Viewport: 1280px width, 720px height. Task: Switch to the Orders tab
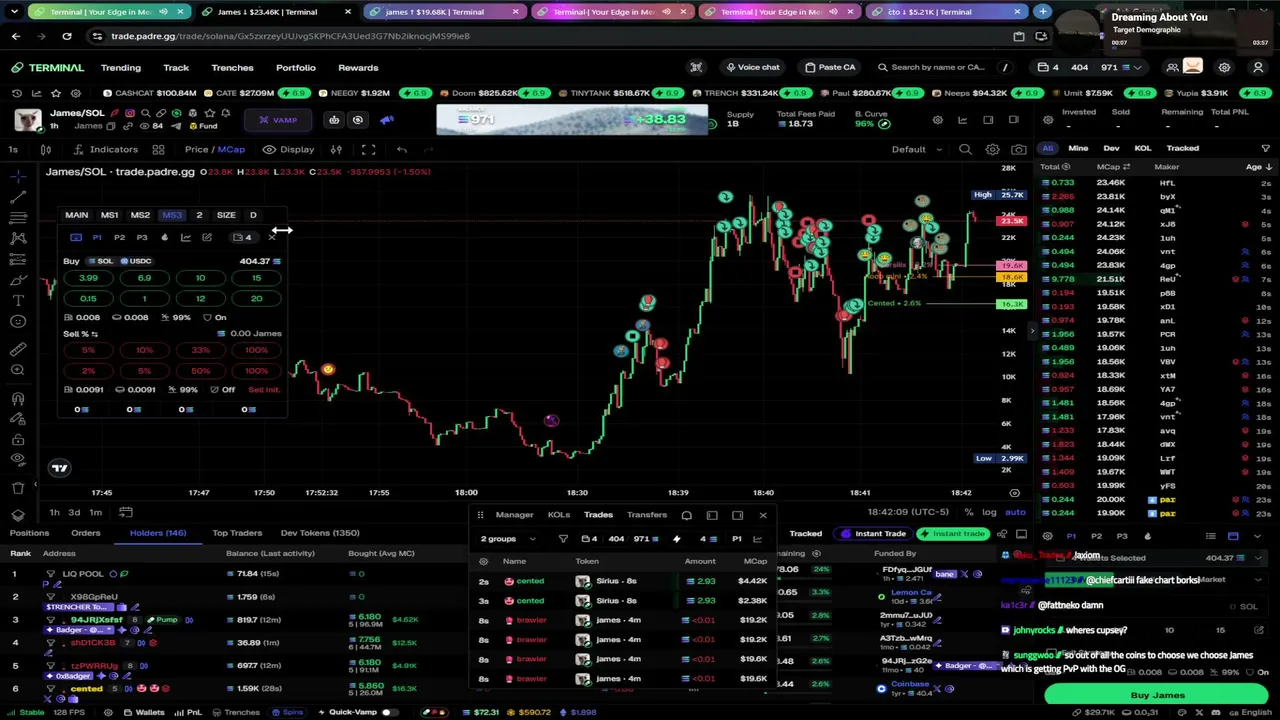coord(85,533)
